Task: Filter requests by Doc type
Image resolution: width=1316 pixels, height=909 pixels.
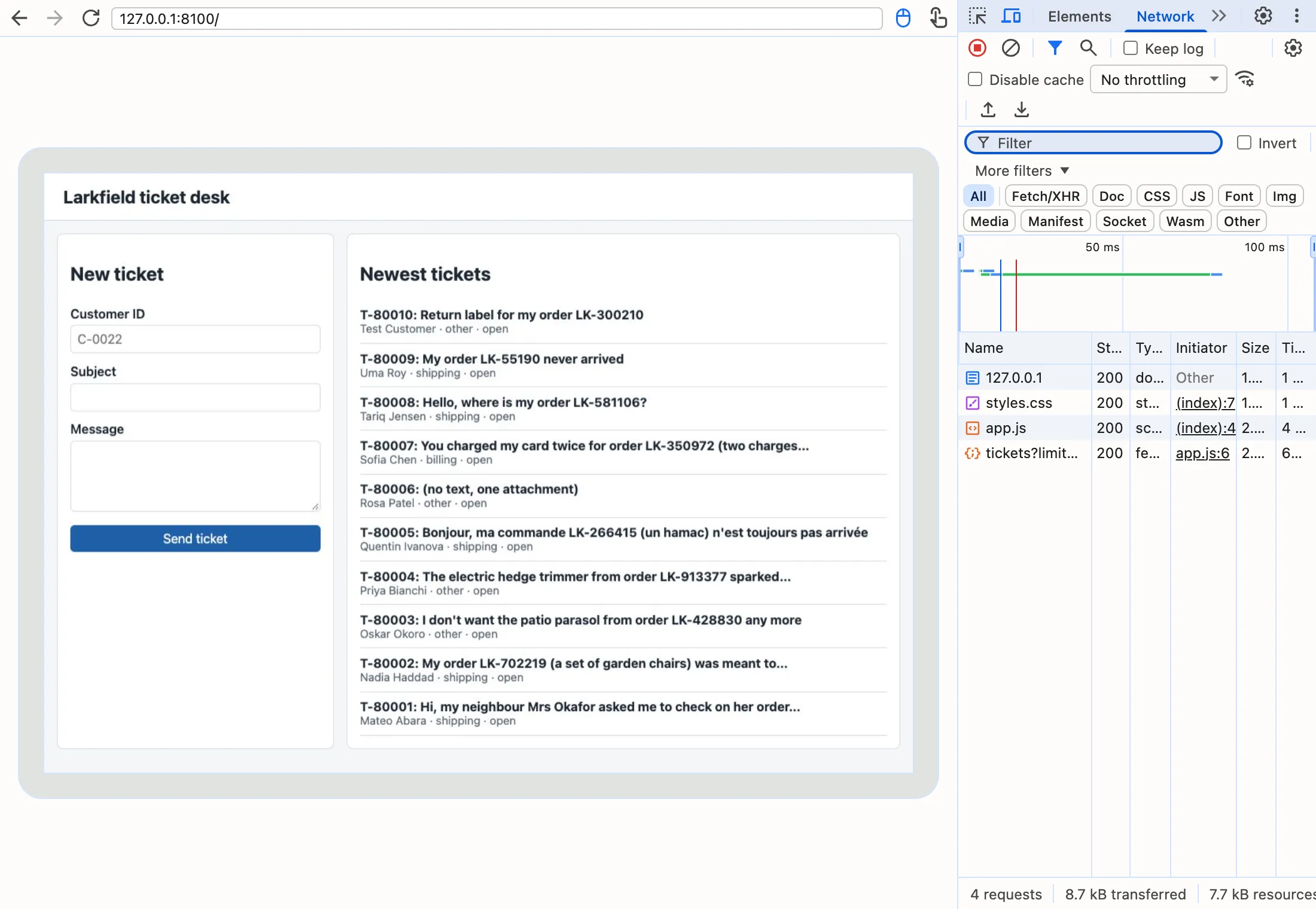Action: click(1111, 196)
